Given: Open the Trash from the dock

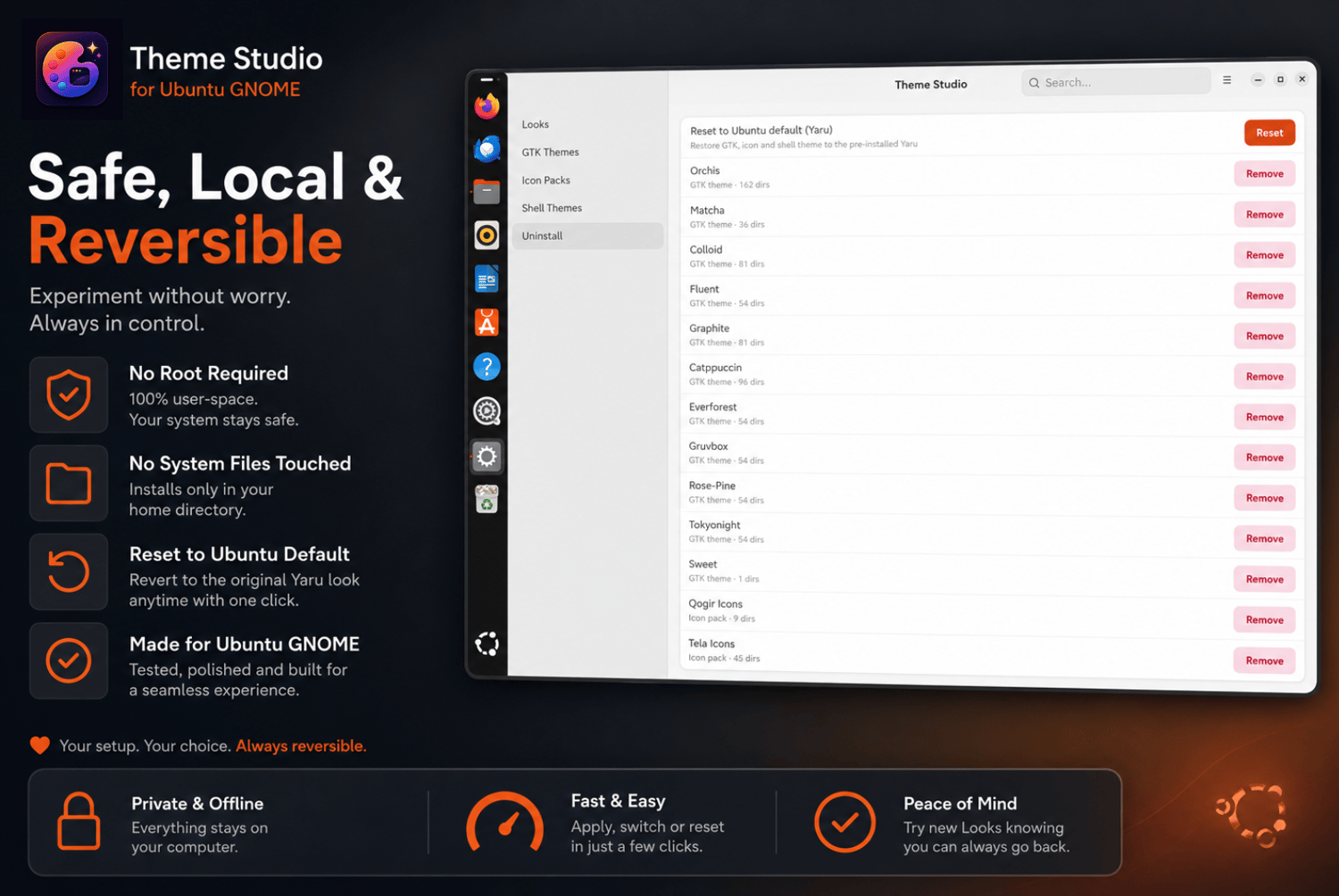Looking at the screenshot, I should (x=487, y=499).
